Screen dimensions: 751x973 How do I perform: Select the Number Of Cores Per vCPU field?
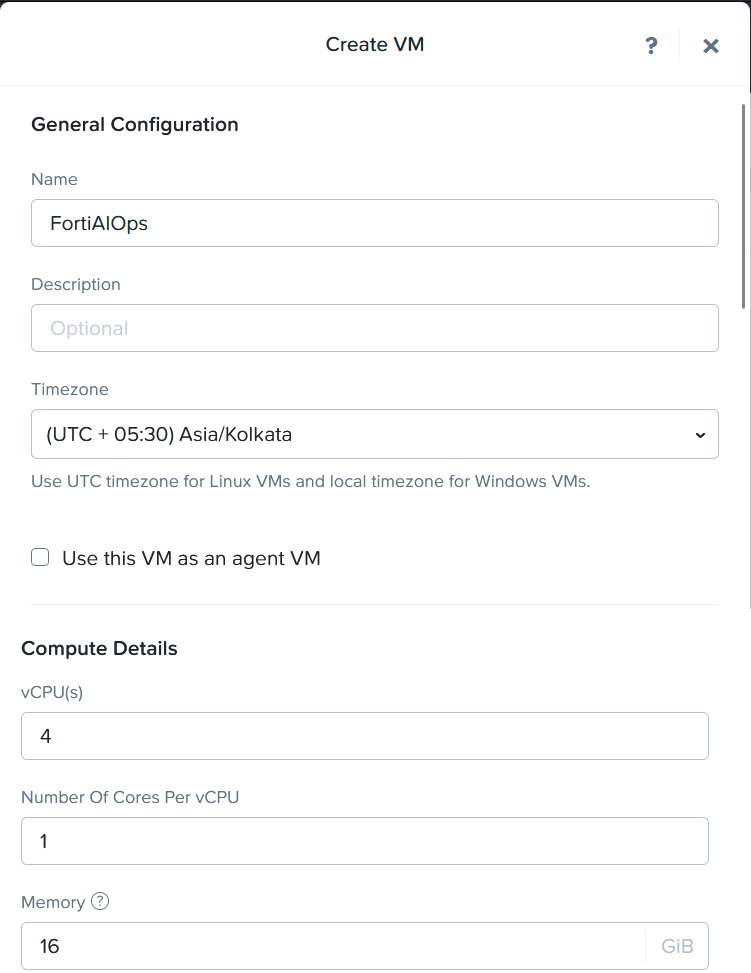click(x=365, y=841)
